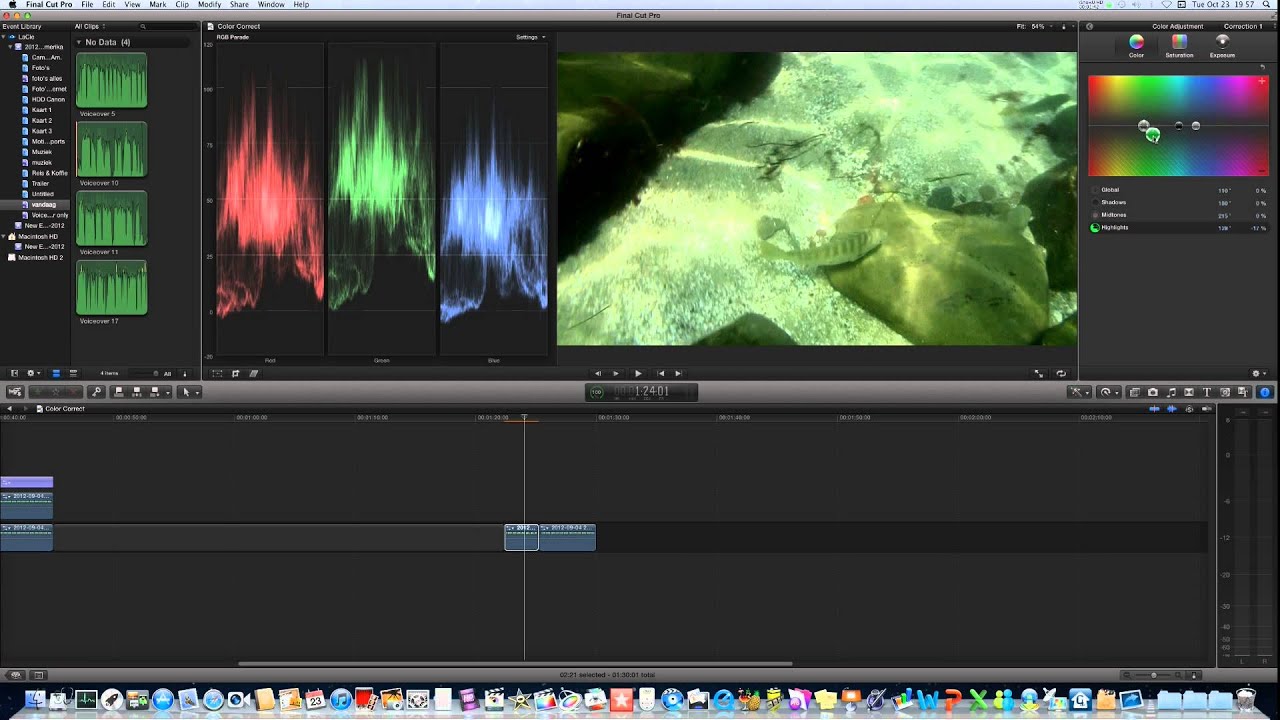Viewport: 1280px width, 720px height.
Task: Open the Inspector with the blue info button
Action: [1264, 392]
